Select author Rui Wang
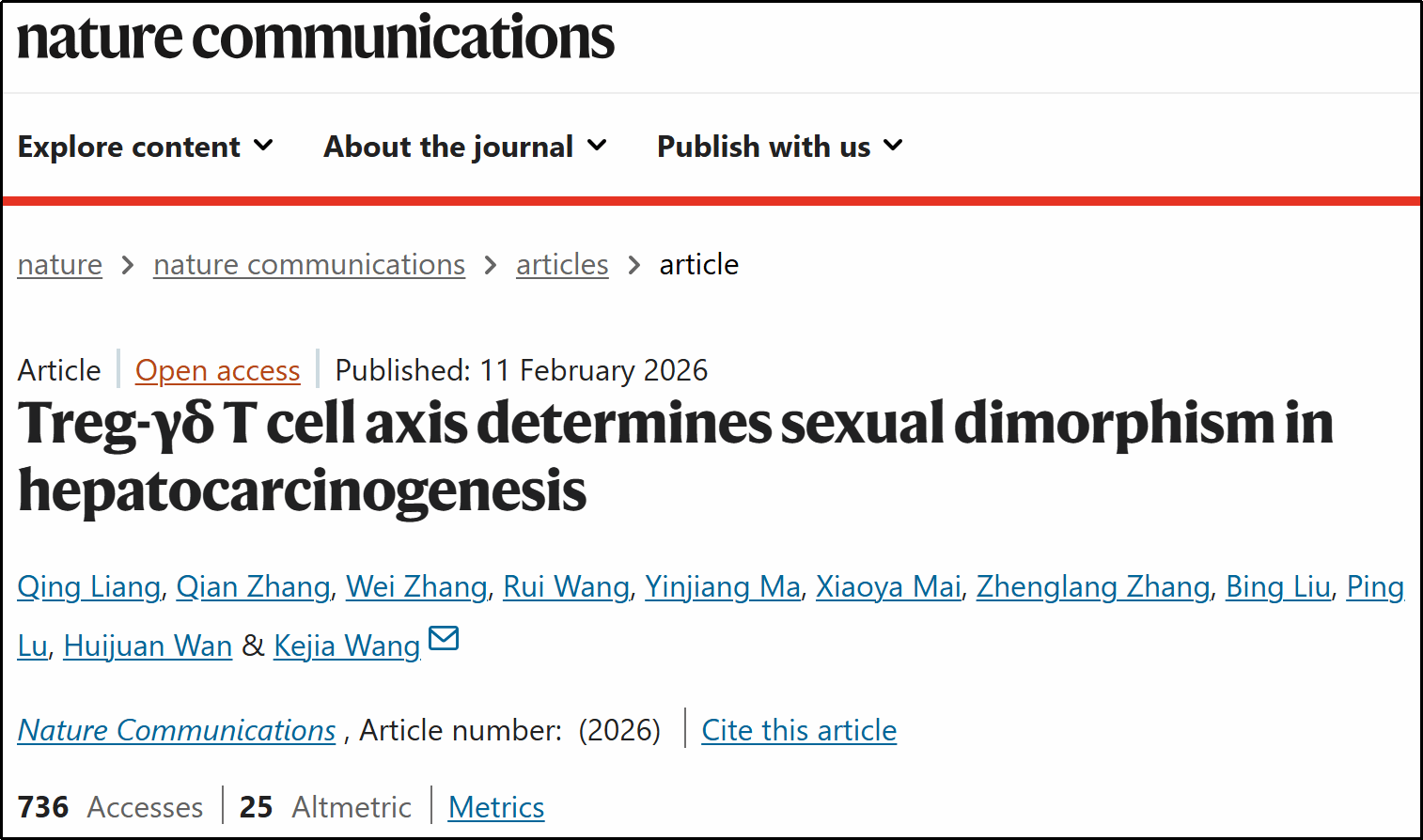Viewport: 1423px width, 840px height. pyautogui.click(x=566, y=587)
